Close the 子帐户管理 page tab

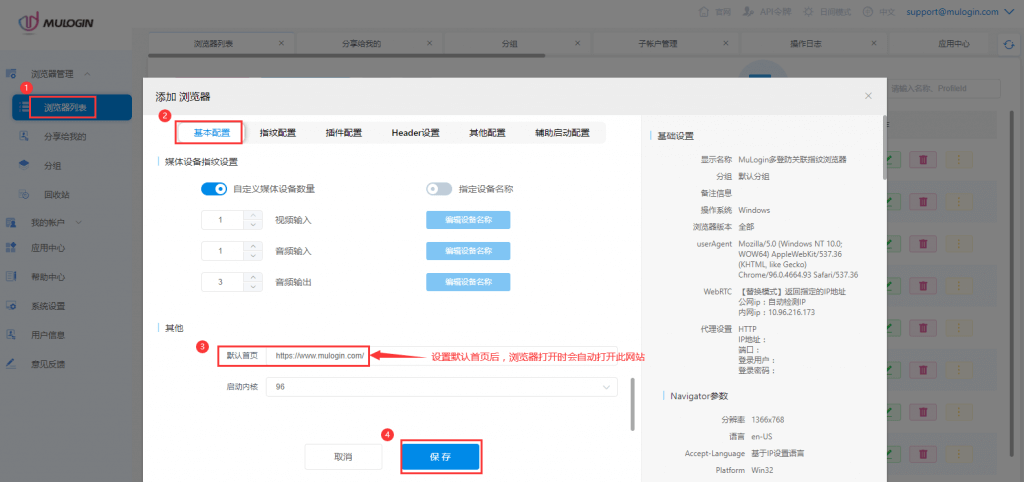pyautogui.click(x=727, y=43)
